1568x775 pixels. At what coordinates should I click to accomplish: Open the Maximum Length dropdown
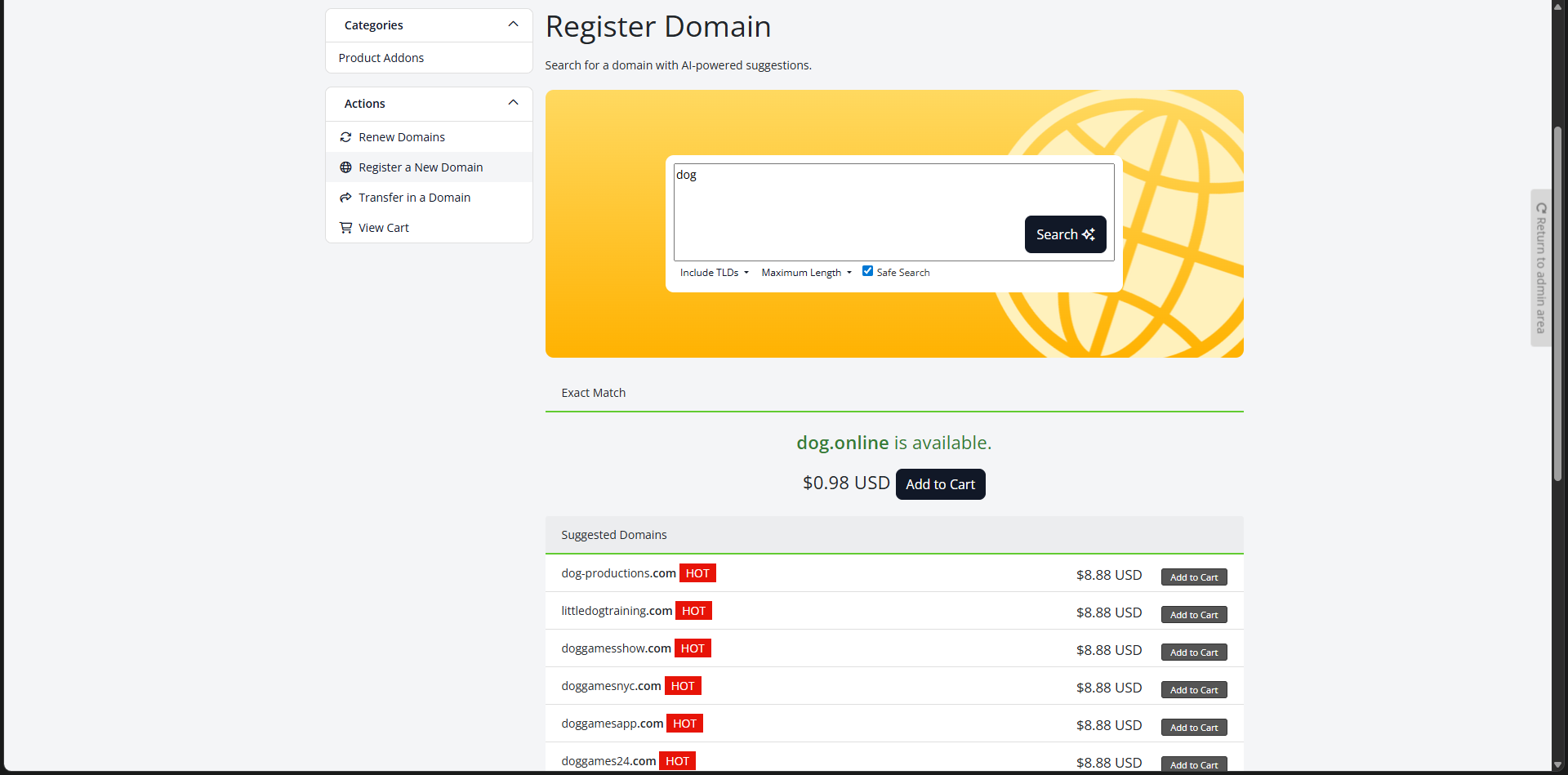tap(806, 273)
